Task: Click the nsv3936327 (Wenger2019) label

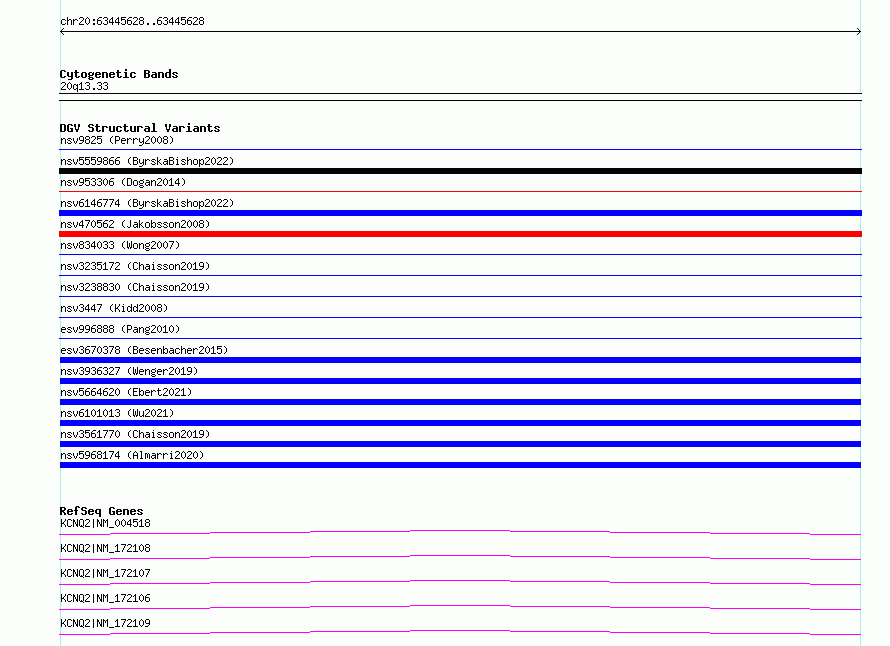Action: [129, 371]
